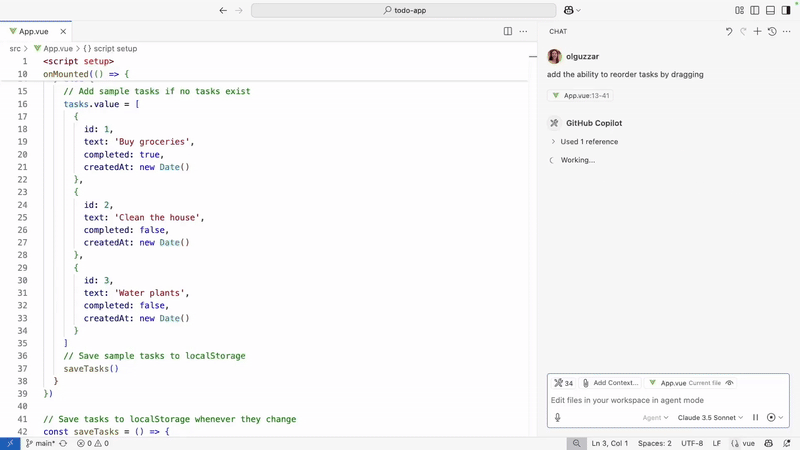Open chat panel More Actions ellipsis
Screen dimensions: 800x450
coord(786,31)
